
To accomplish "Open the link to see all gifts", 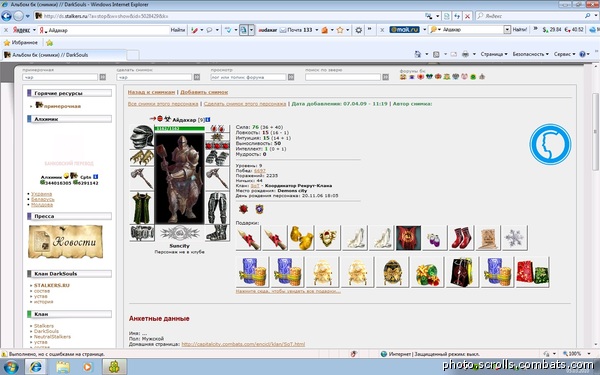I will (288, 291).
